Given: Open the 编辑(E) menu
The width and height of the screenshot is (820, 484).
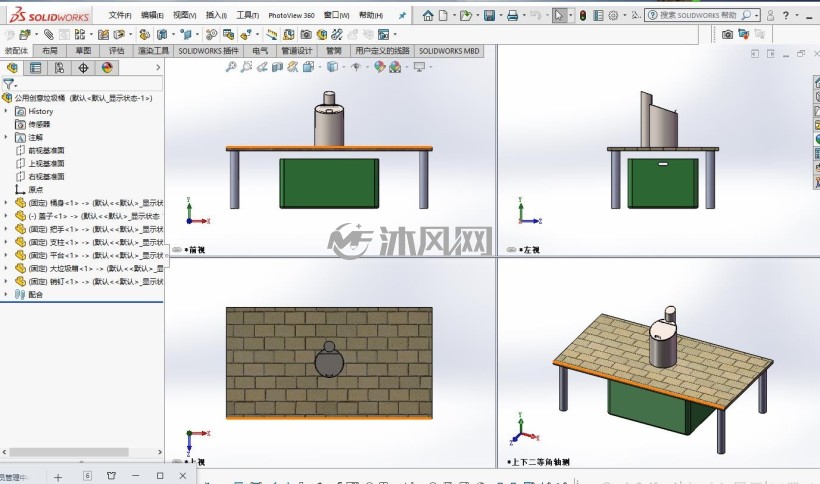Looking at the screenshot, I should tap(152, 15).
